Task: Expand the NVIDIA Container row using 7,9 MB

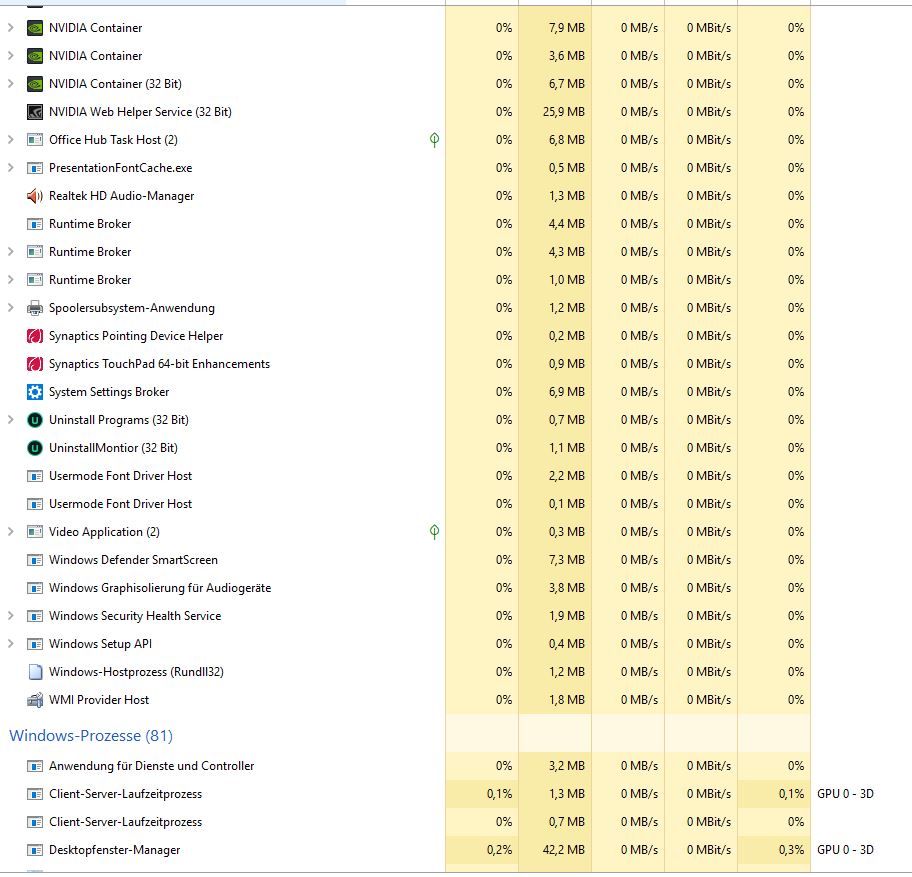Action: coord(10,27)
